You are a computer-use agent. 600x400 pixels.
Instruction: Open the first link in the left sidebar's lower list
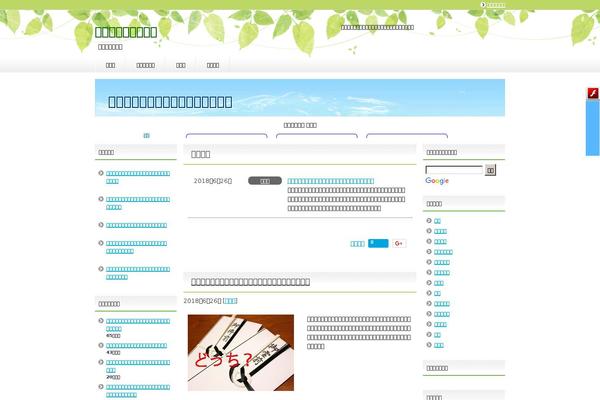138,325
